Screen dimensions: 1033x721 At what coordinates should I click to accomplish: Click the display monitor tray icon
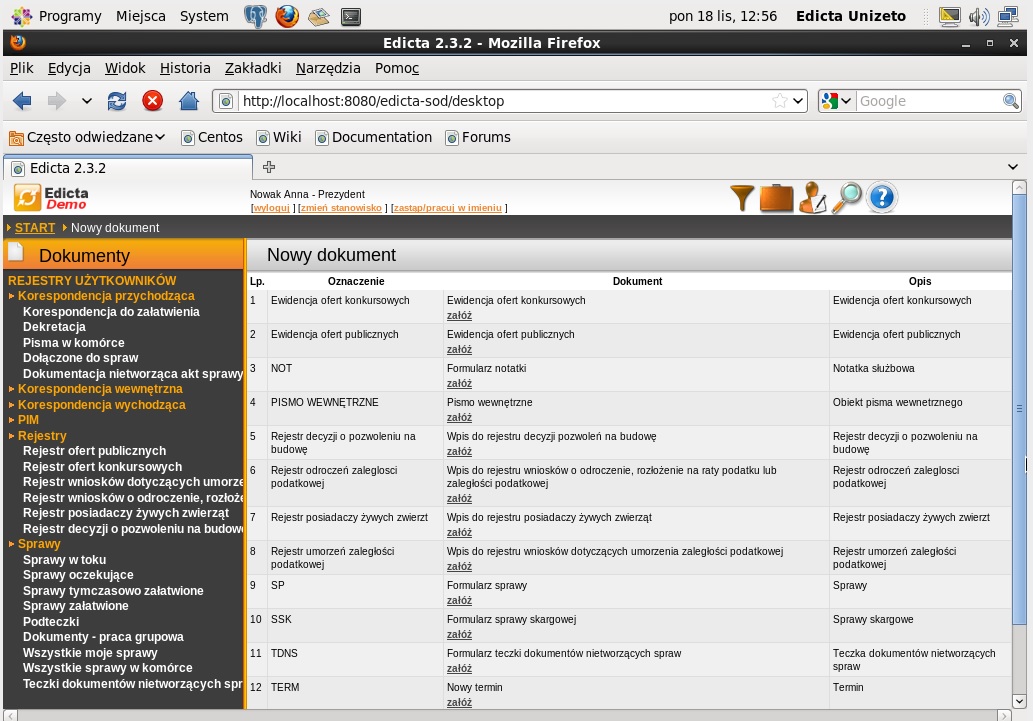[x=949, y=16]
